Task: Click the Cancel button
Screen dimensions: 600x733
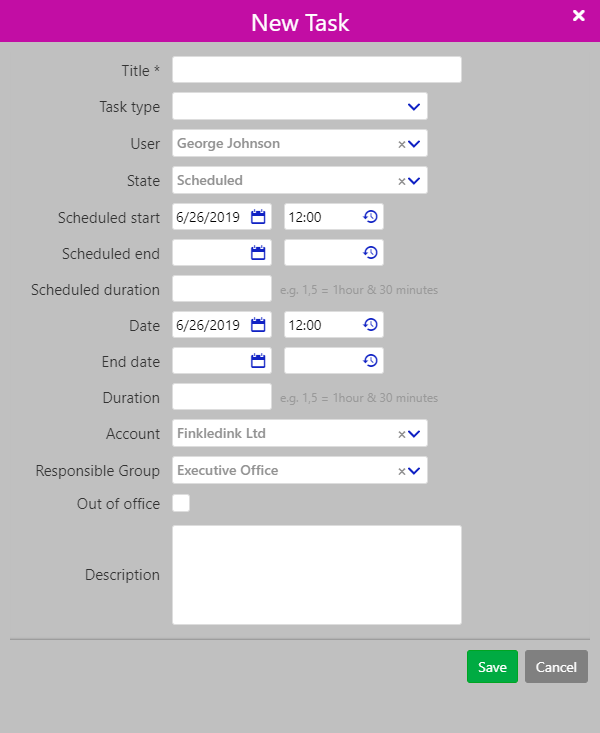Action: pyautogui.click(x=556, y=667)
